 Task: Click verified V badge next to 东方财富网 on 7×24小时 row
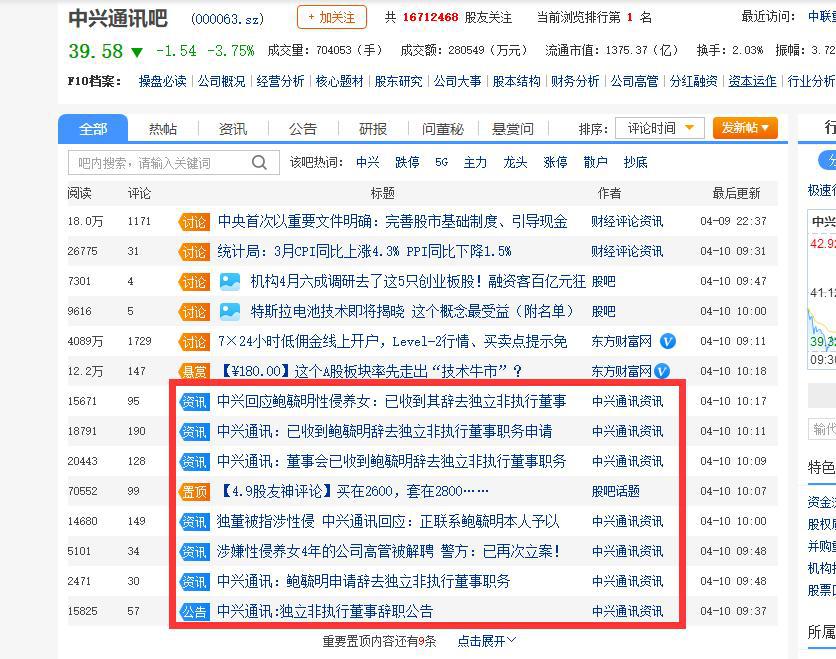pos(668,341)
